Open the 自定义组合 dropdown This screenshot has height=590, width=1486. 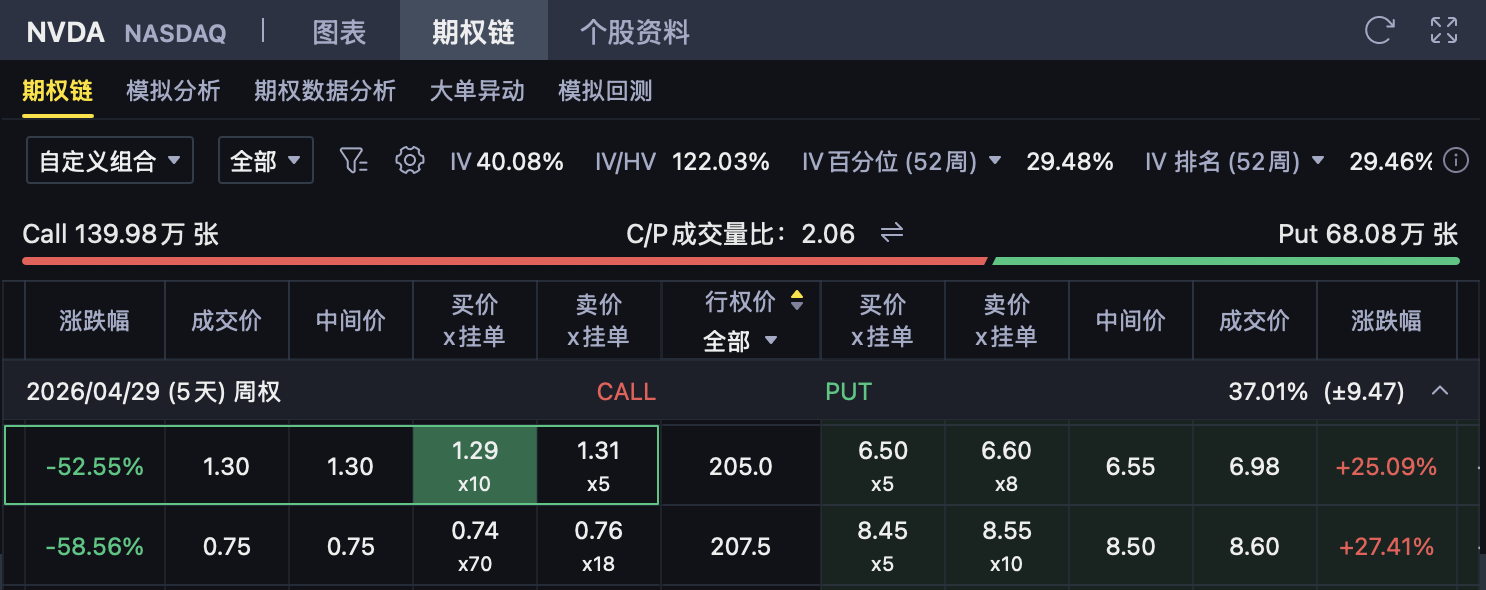[x=110, y=160]
